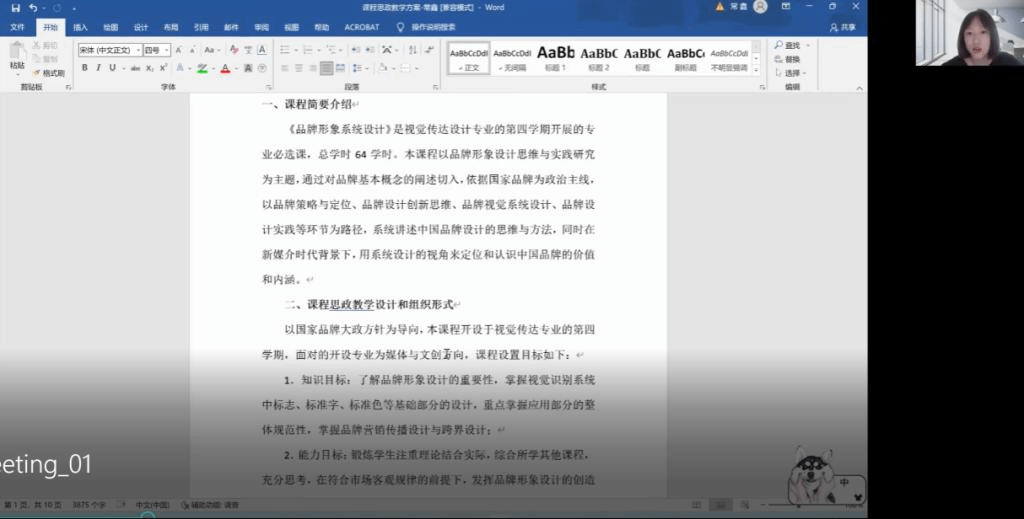Click the red font color button
The height and width of the screenshot is (519, 1024).
click(224, 68)
